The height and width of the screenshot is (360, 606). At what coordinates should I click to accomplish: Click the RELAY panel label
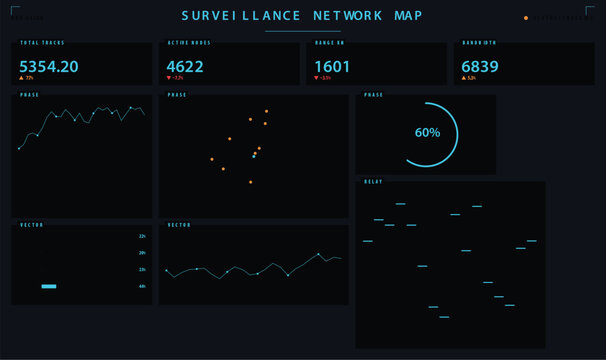(373, 182)
